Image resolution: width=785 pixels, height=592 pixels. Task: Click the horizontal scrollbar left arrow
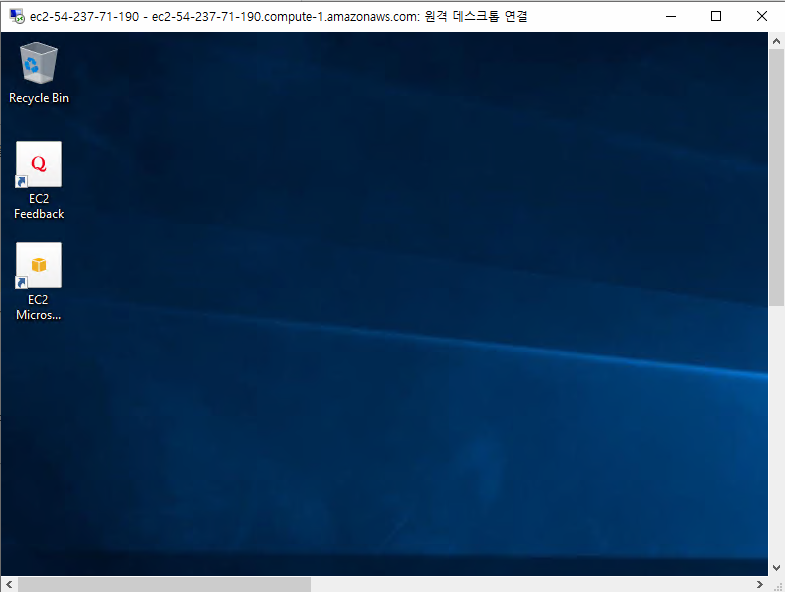click(x=9, y=584)
